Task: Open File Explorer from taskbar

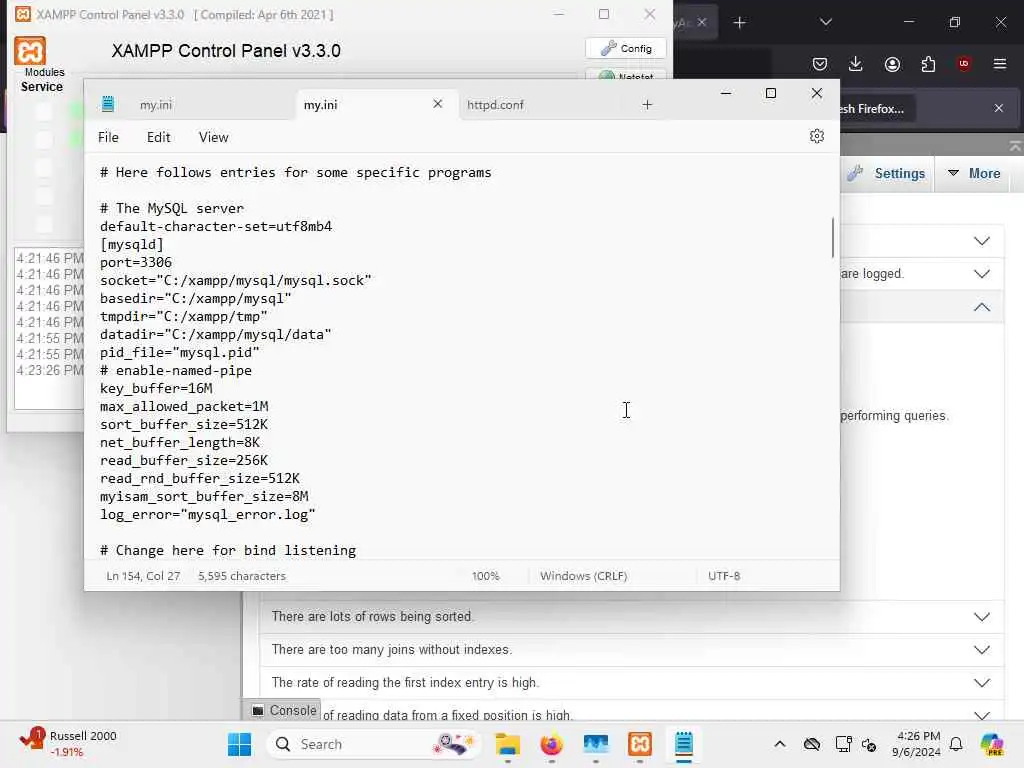Action: [507, 744]
